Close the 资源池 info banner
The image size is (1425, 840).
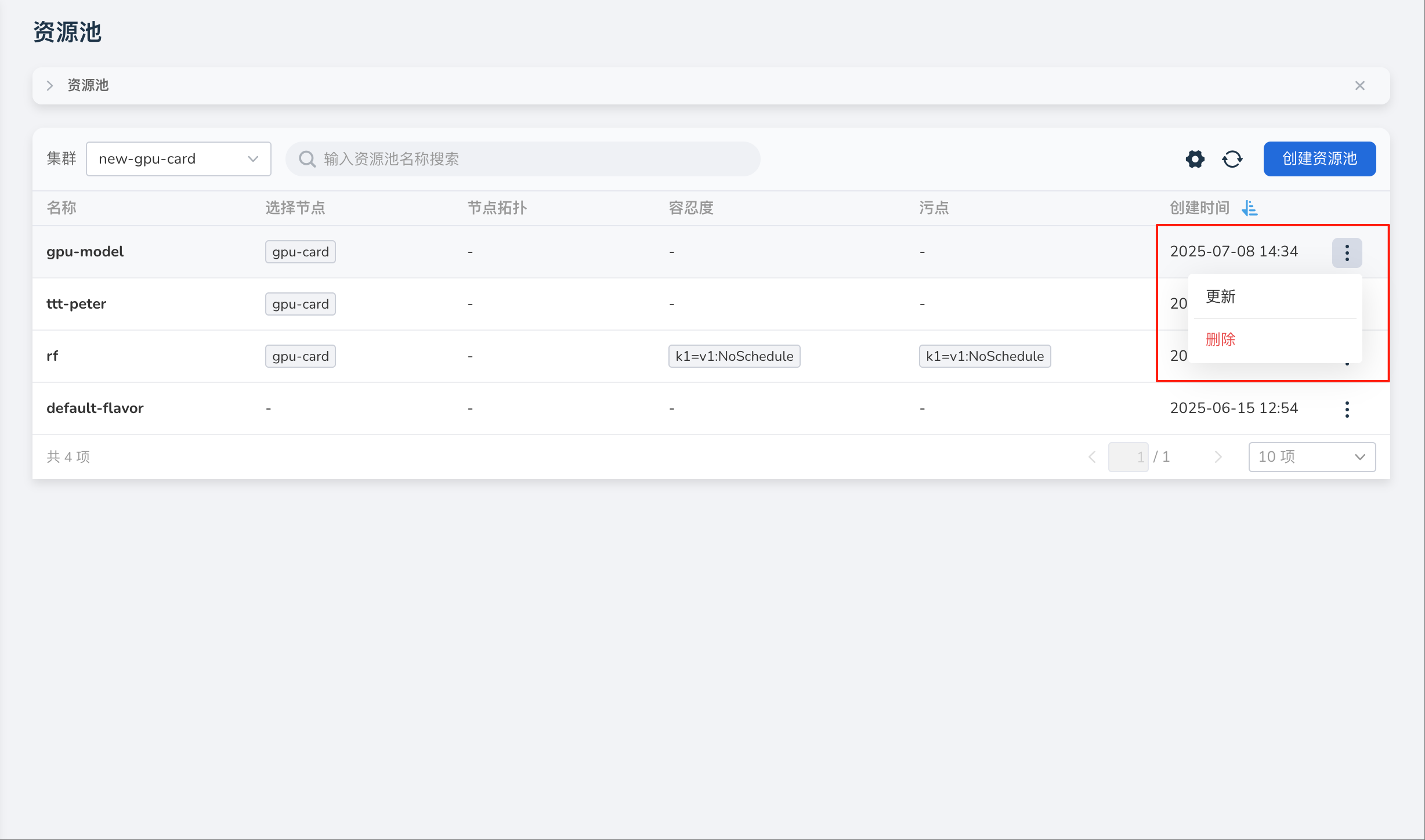coord(1359,86)
